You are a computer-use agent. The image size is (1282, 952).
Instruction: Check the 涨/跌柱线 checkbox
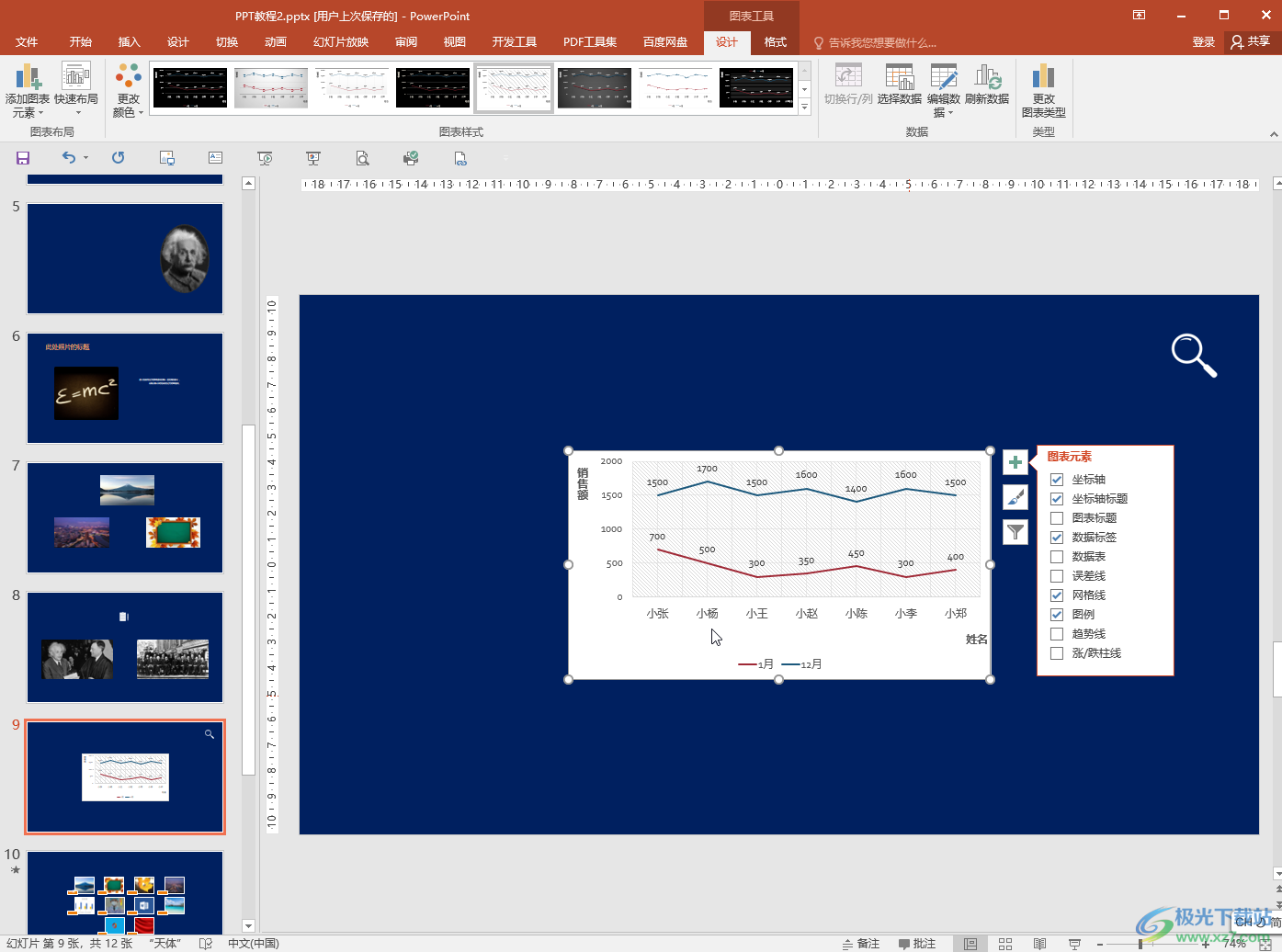point(1057,653)
